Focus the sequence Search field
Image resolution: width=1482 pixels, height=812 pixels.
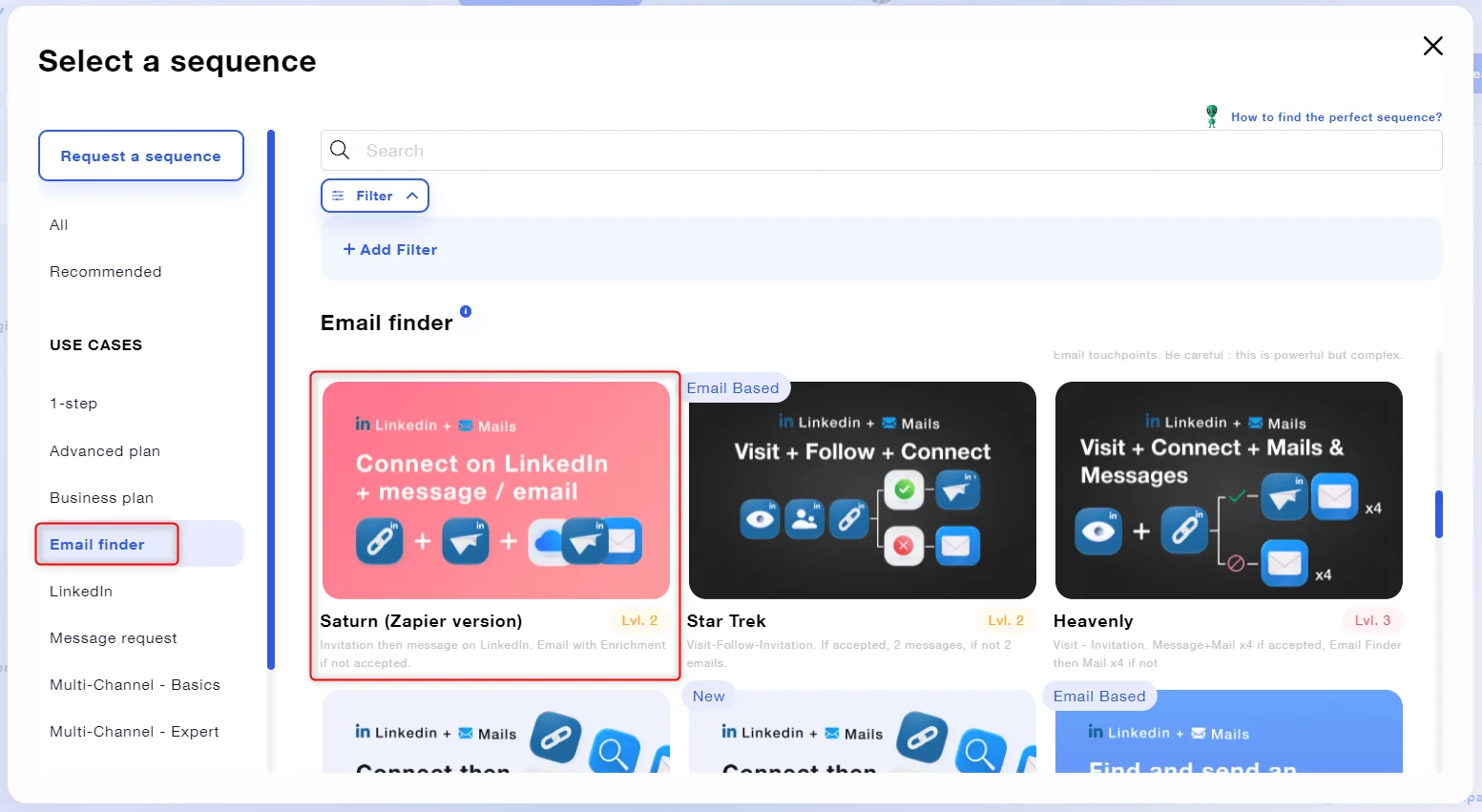point(881,151)
